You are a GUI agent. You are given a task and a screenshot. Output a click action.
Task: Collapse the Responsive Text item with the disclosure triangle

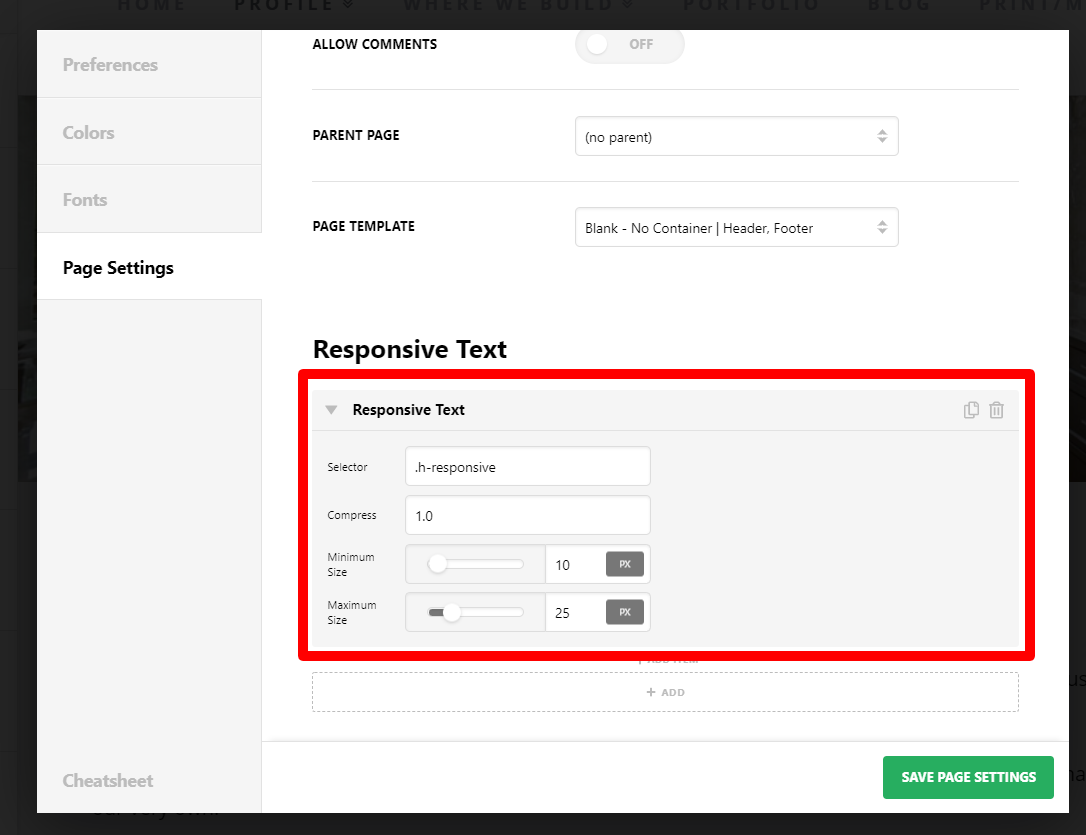coord(331,410)
